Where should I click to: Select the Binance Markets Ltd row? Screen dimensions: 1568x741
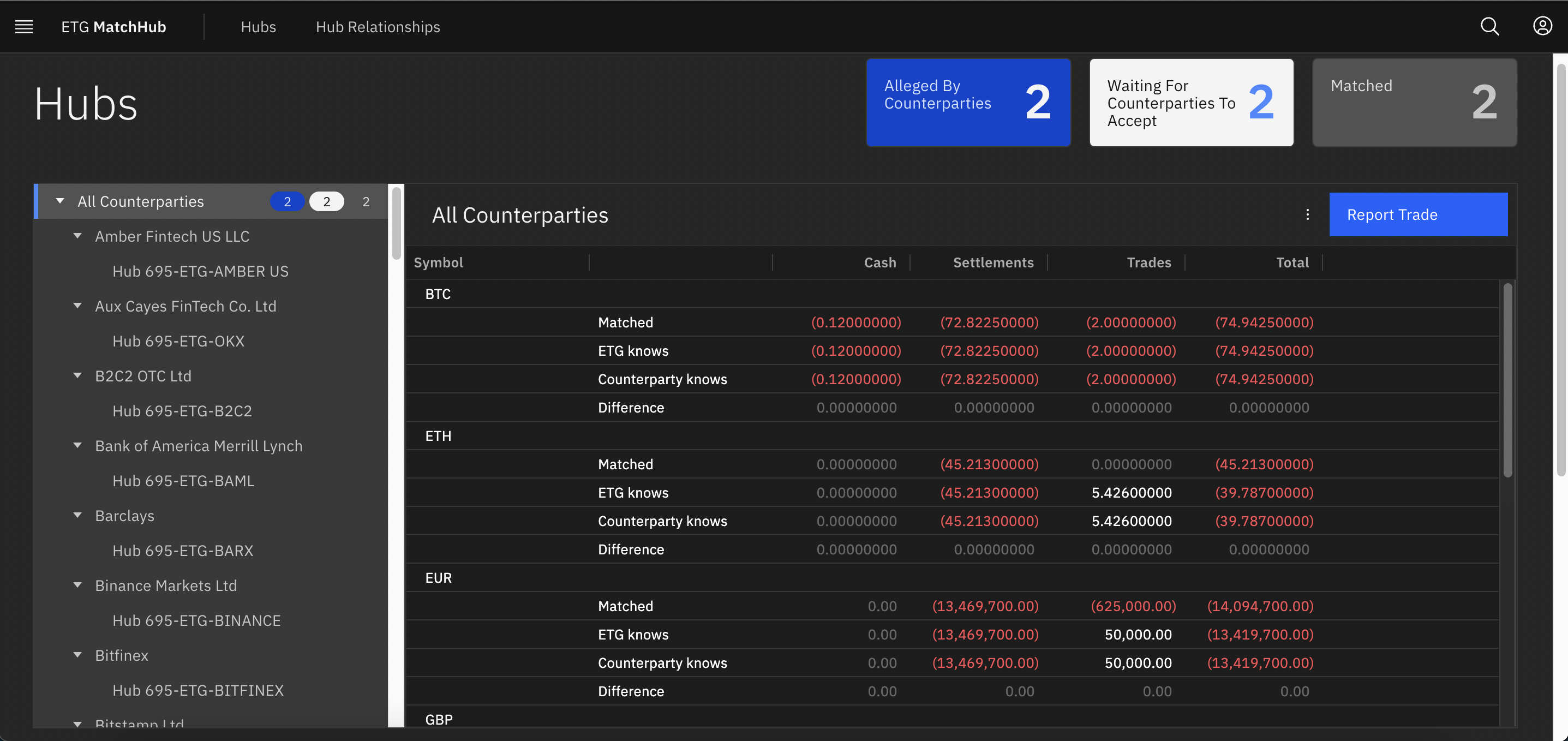[x=211, y=585]
